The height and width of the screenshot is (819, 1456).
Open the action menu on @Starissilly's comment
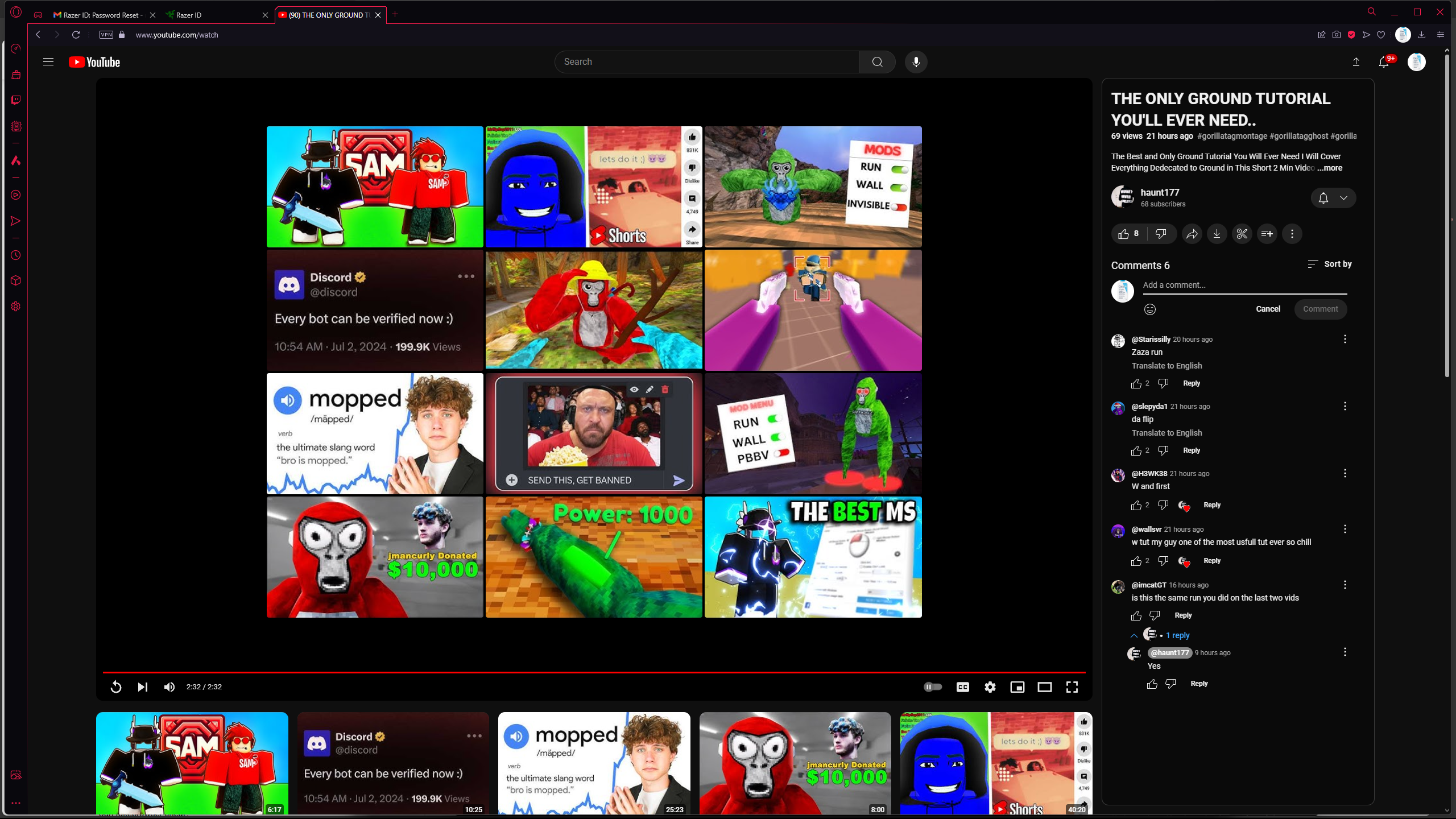pyautogui.click(x=1345, y=340)
